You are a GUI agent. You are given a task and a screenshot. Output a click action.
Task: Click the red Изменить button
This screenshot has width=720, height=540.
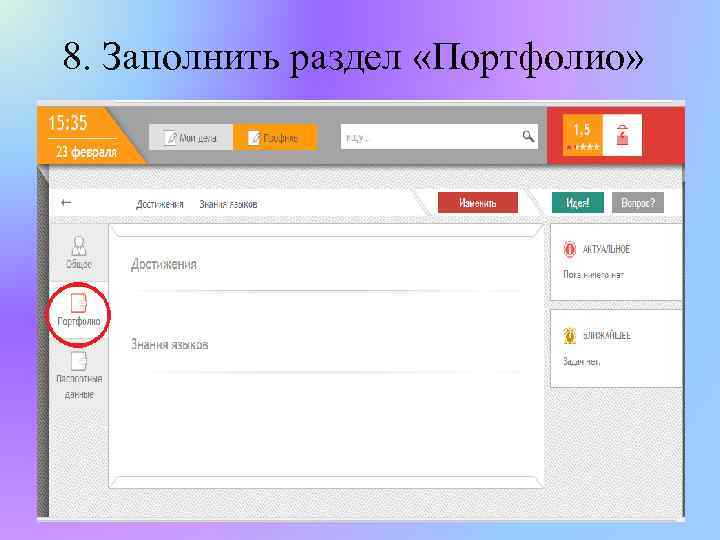tap(478, 203)
